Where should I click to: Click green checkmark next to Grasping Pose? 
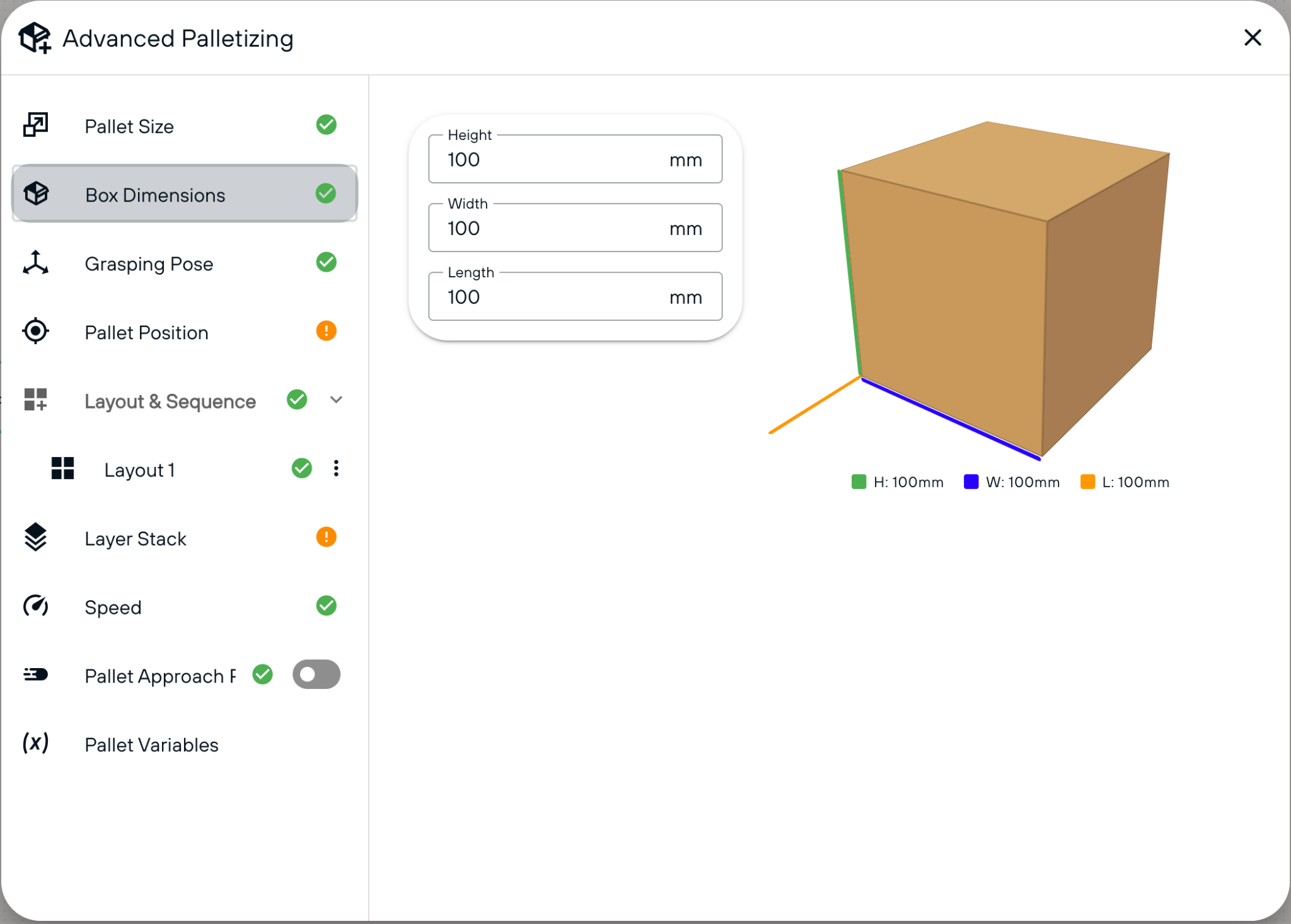(x=326, y=262)
